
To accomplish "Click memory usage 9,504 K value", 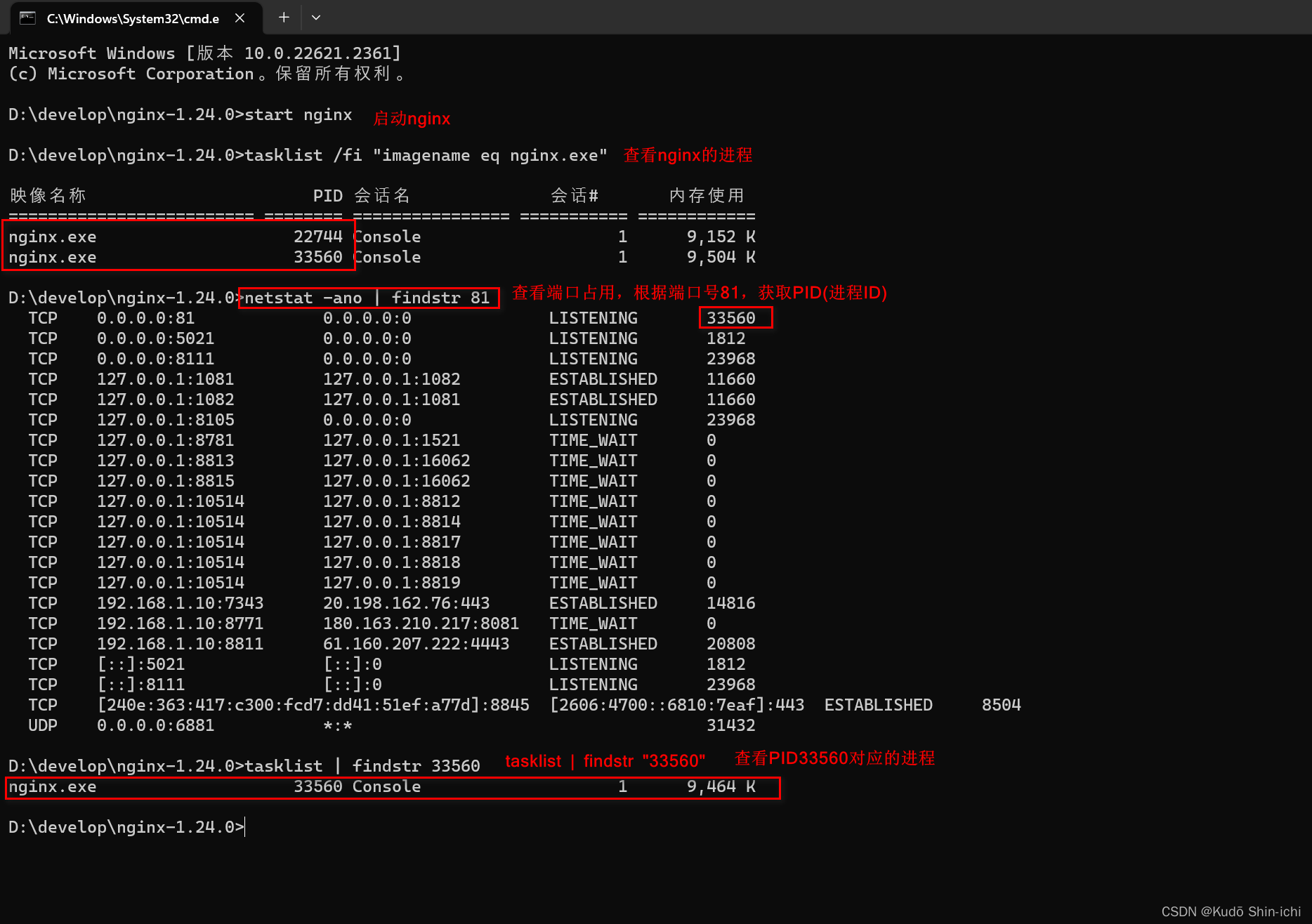I will [x=721, y=257].
